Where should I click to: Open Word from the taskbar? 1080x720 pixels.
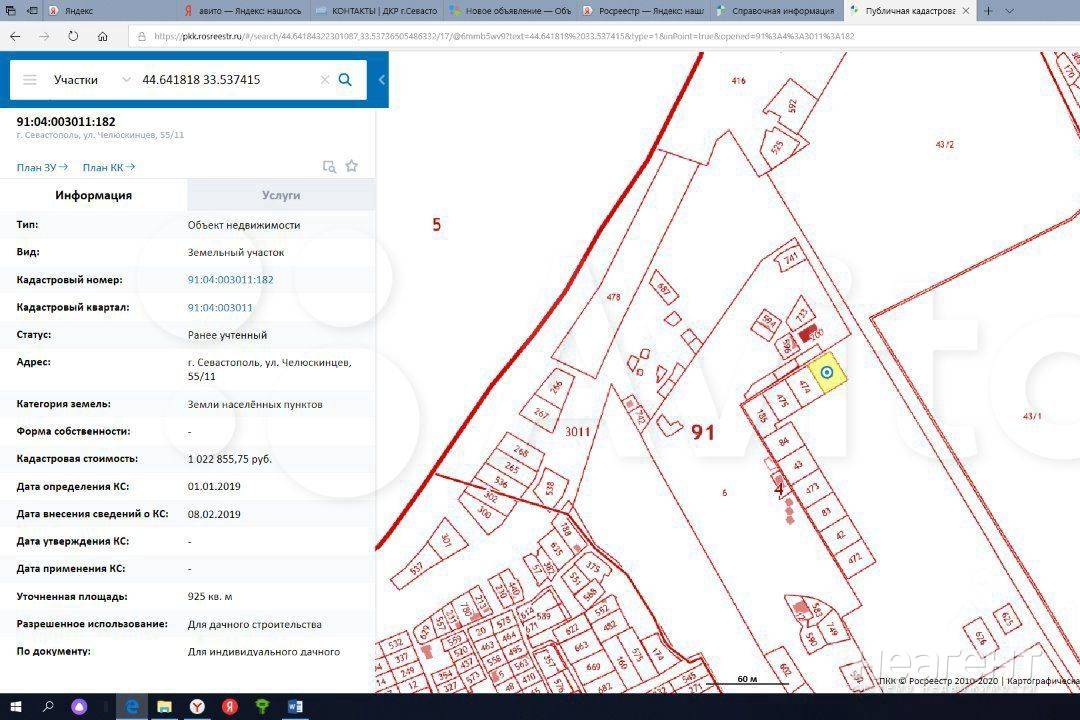click(x=294, y=707)
